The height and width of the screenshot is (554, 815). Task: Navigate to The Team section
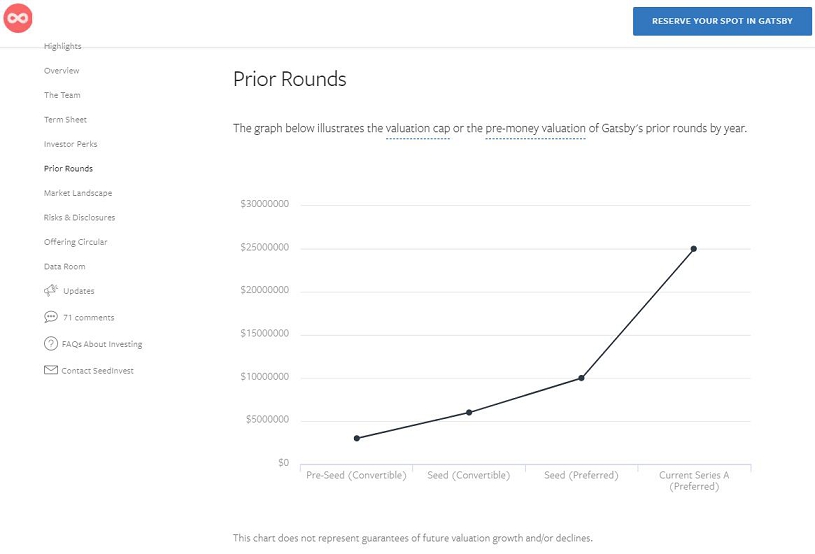coord(62,95)
